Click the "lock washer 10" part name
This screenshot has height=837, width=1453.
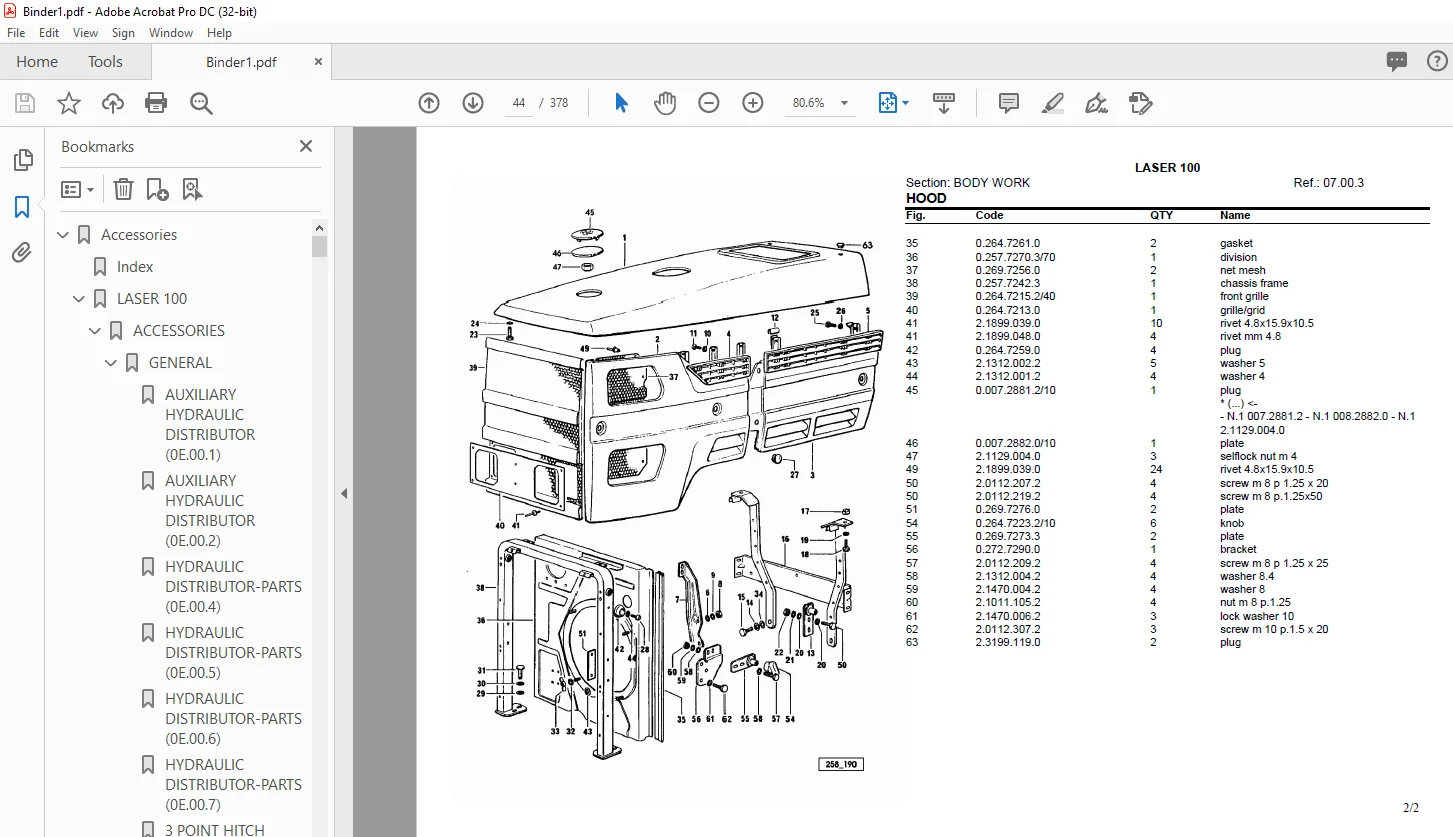point(1257,616)
